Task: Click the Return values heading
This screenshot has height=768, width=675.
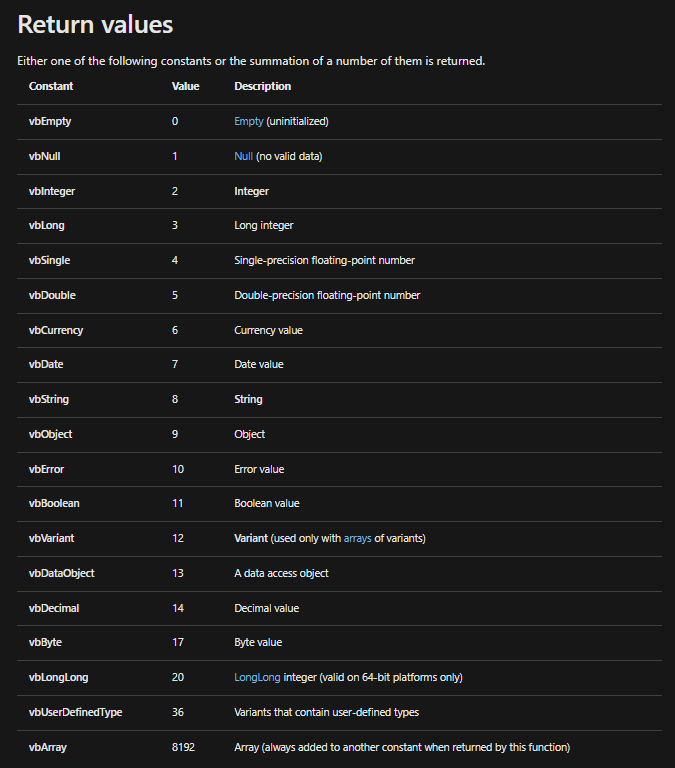Action: [x=95, y=24]
